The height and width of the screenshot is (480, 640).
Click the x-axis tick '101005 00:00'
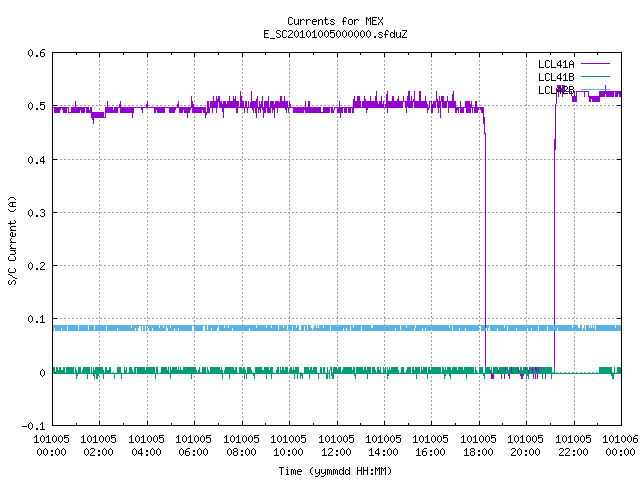click(51, 446)
